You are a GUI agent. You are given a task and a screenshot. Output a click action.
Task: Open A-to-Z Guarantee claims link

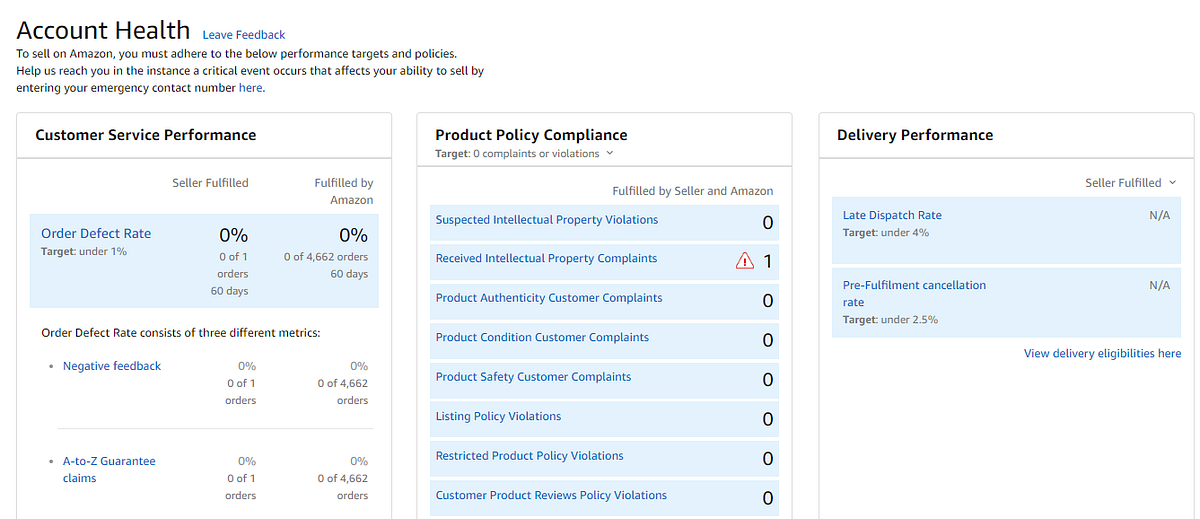(109, 470)
